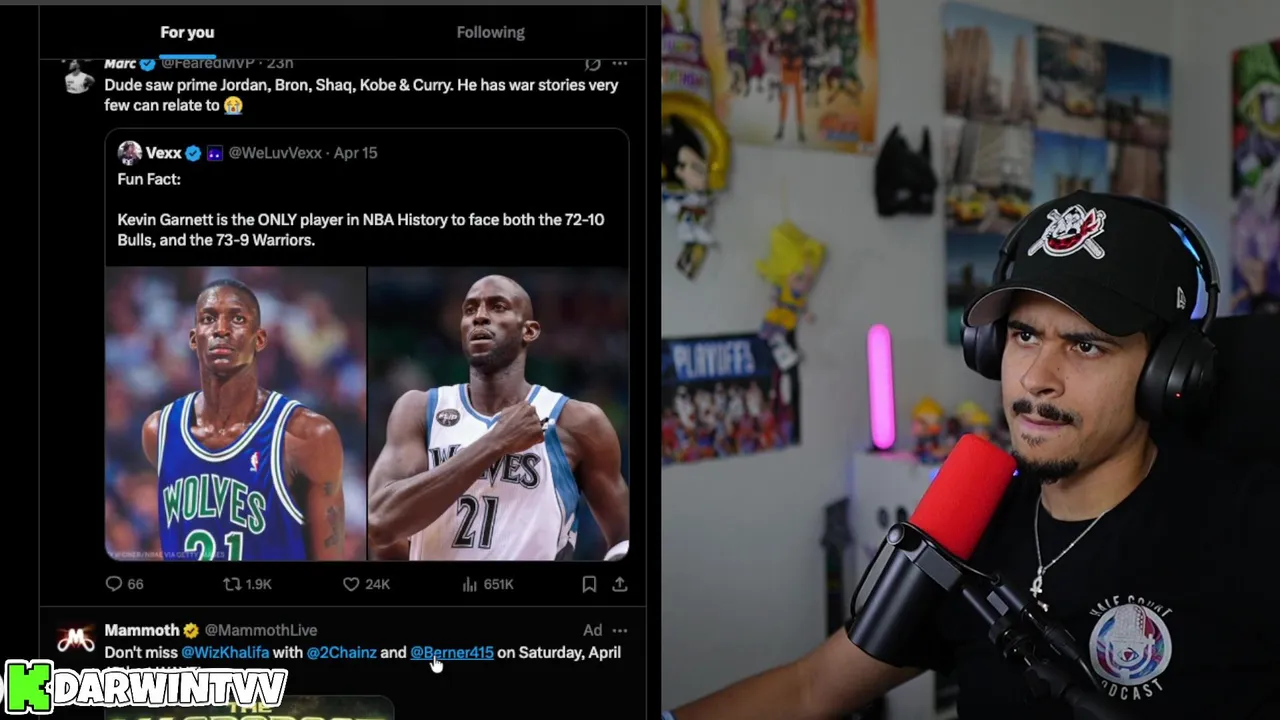This screenshot has height=720, width=1280.
Task: Open young Garnett Wolves jersey photo
Action: point(236,413)
